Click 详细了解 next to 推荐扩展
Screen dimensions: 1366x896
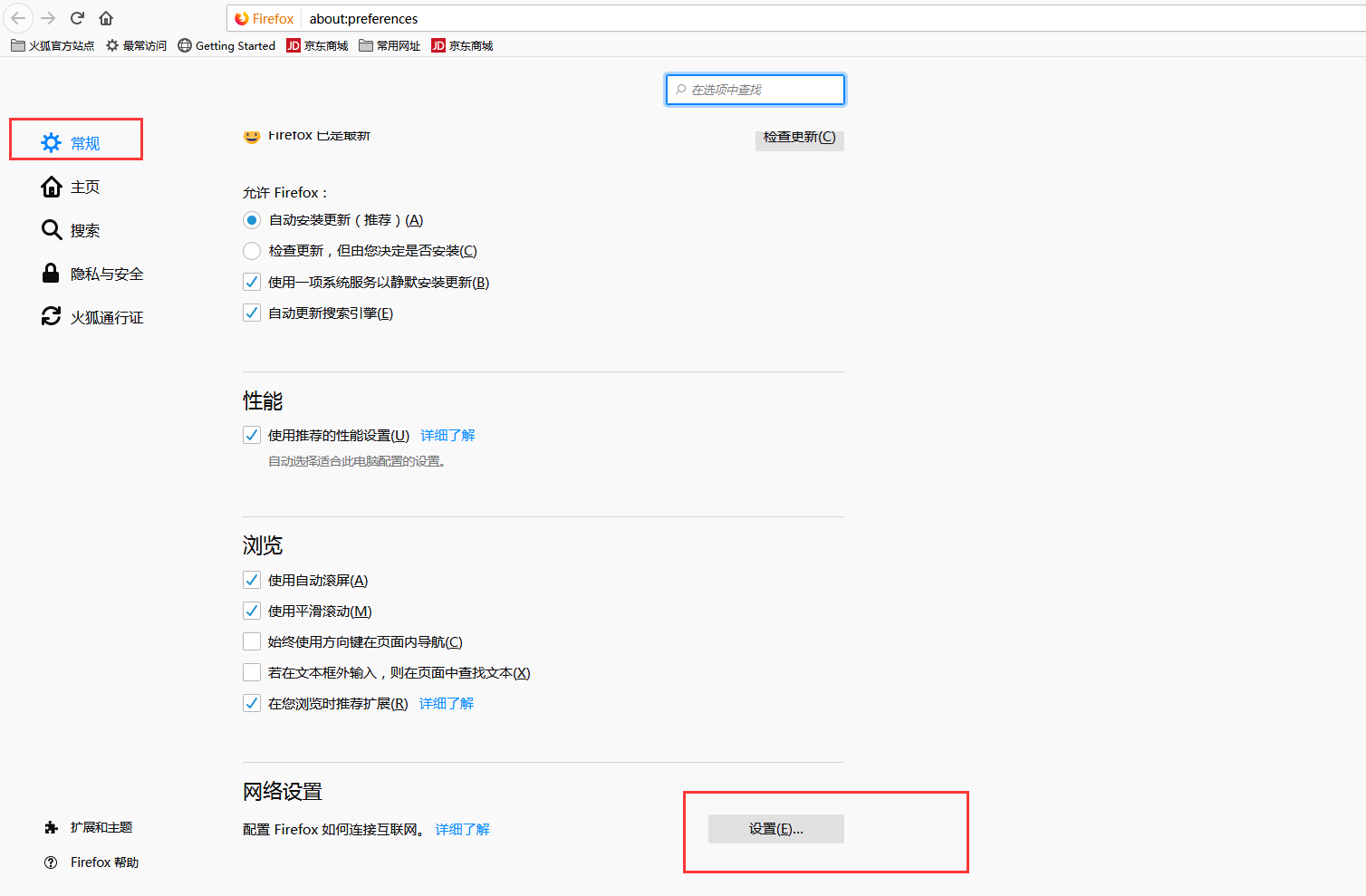(447, 704)
